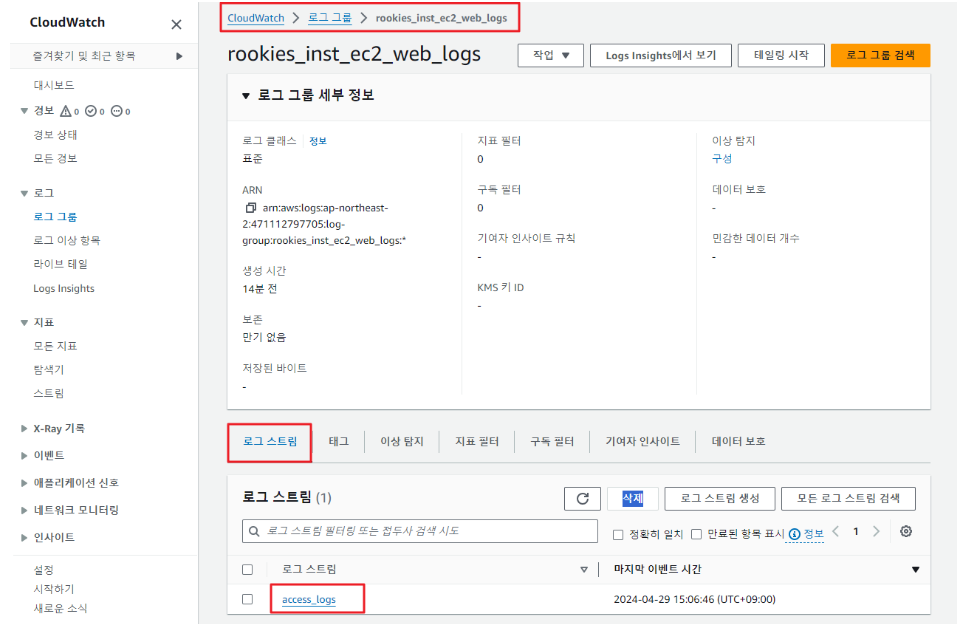Image resolution: width=957 pixels, height=626 pixels.
Task: Switch to the 태그 tab
Action: pyautogui.click(x=339, y=442)
